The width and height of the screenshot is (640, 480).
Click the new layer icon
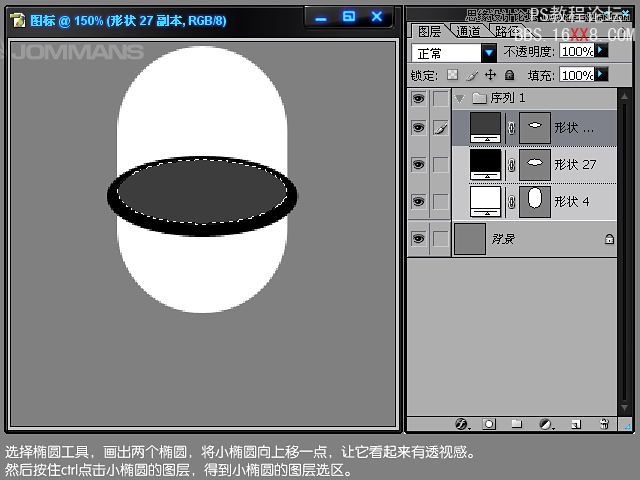point(575,424)
